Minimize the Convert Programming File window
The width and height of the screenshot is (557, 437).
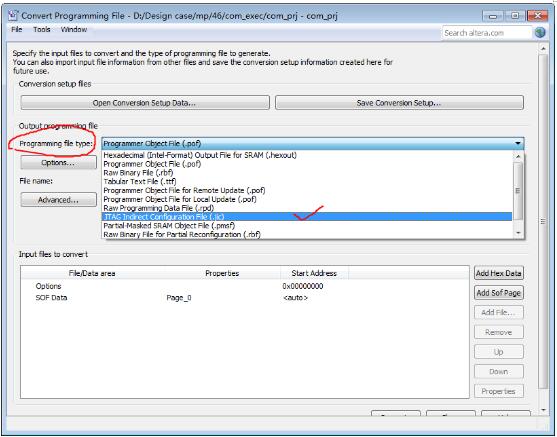point(492,16)
